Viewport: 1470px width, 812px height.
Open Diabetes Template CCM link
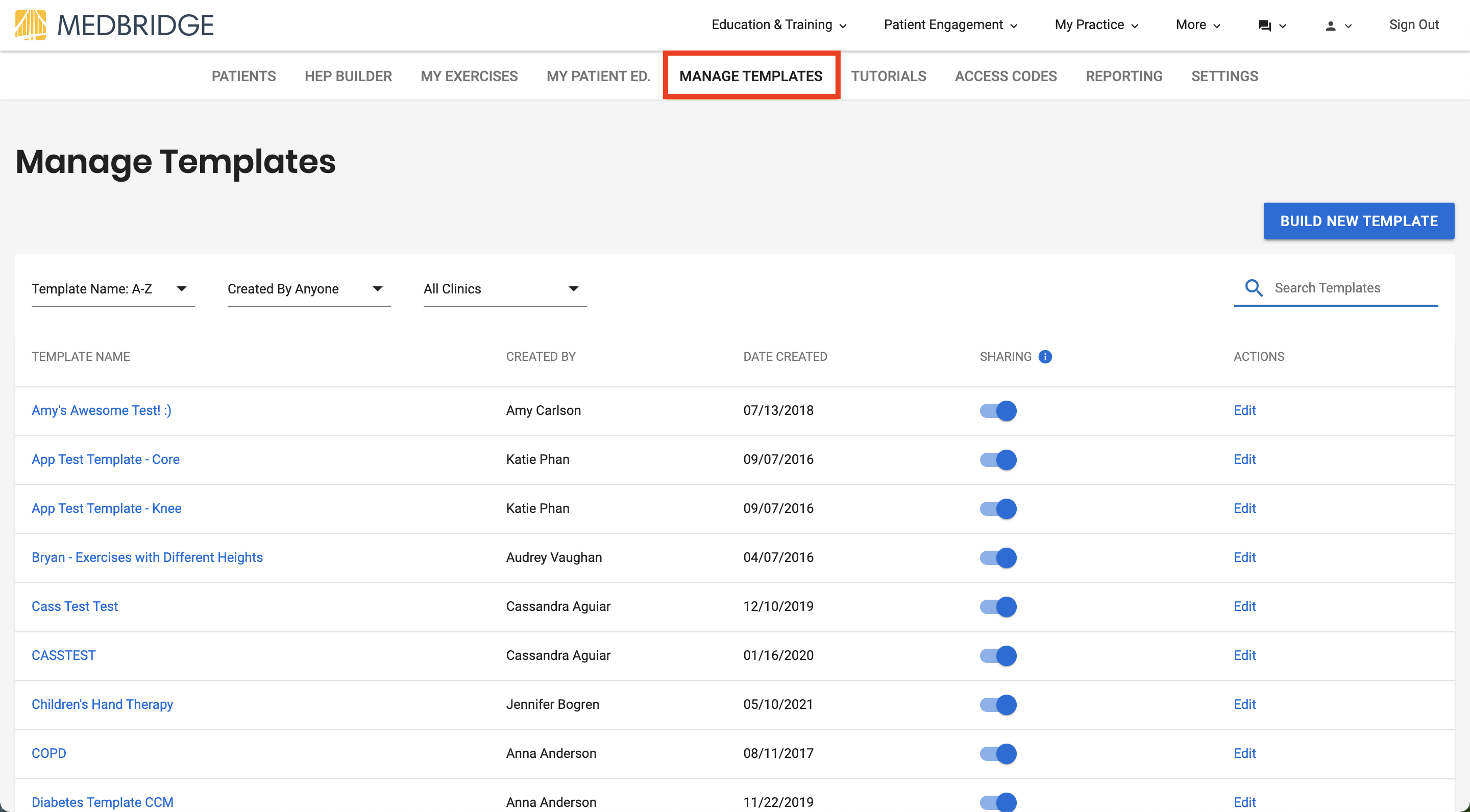point(103,802)
